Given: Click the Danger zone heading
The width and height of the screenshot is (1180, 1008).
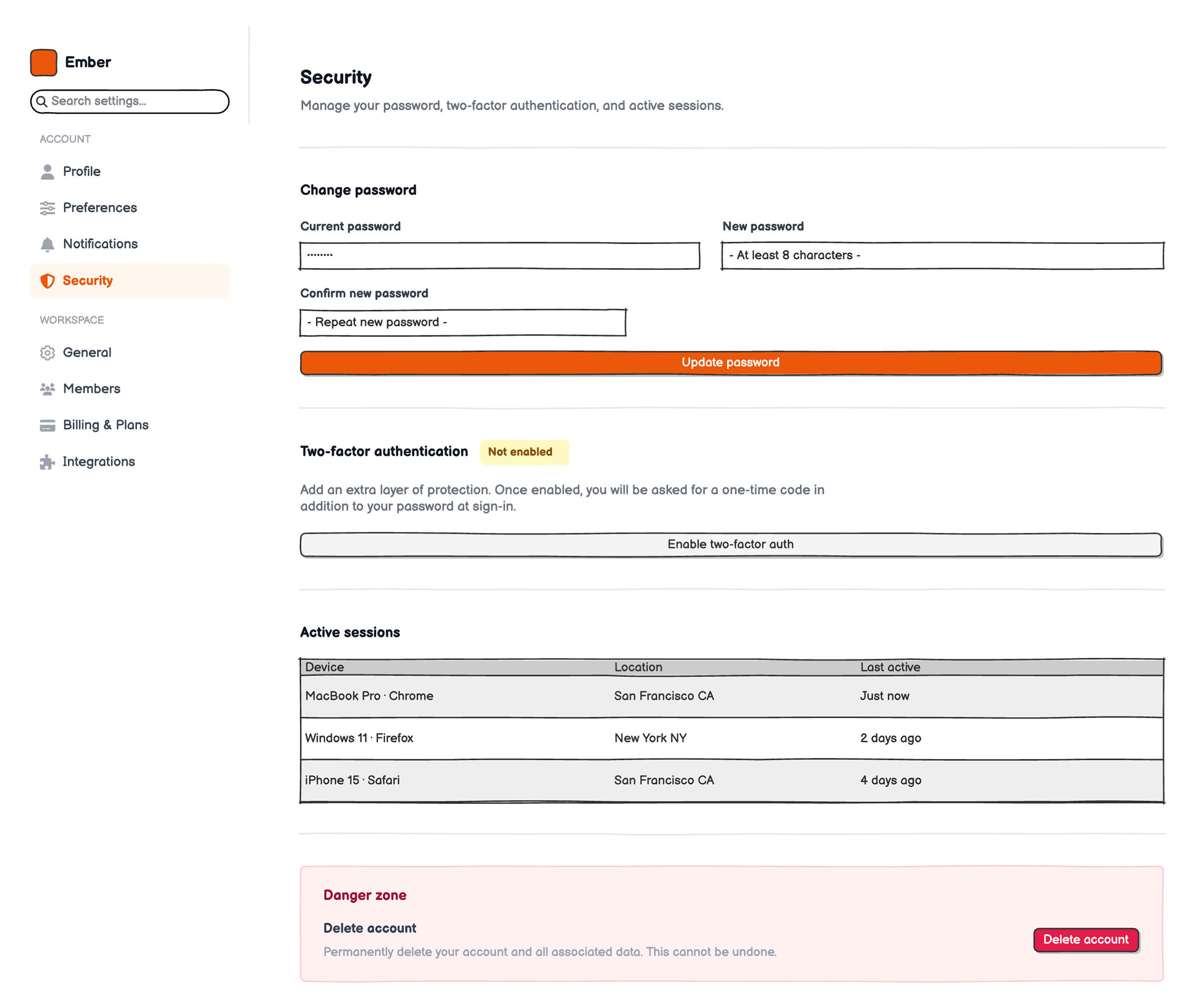Looking at the screenshot, I should (x=365, y=895).
